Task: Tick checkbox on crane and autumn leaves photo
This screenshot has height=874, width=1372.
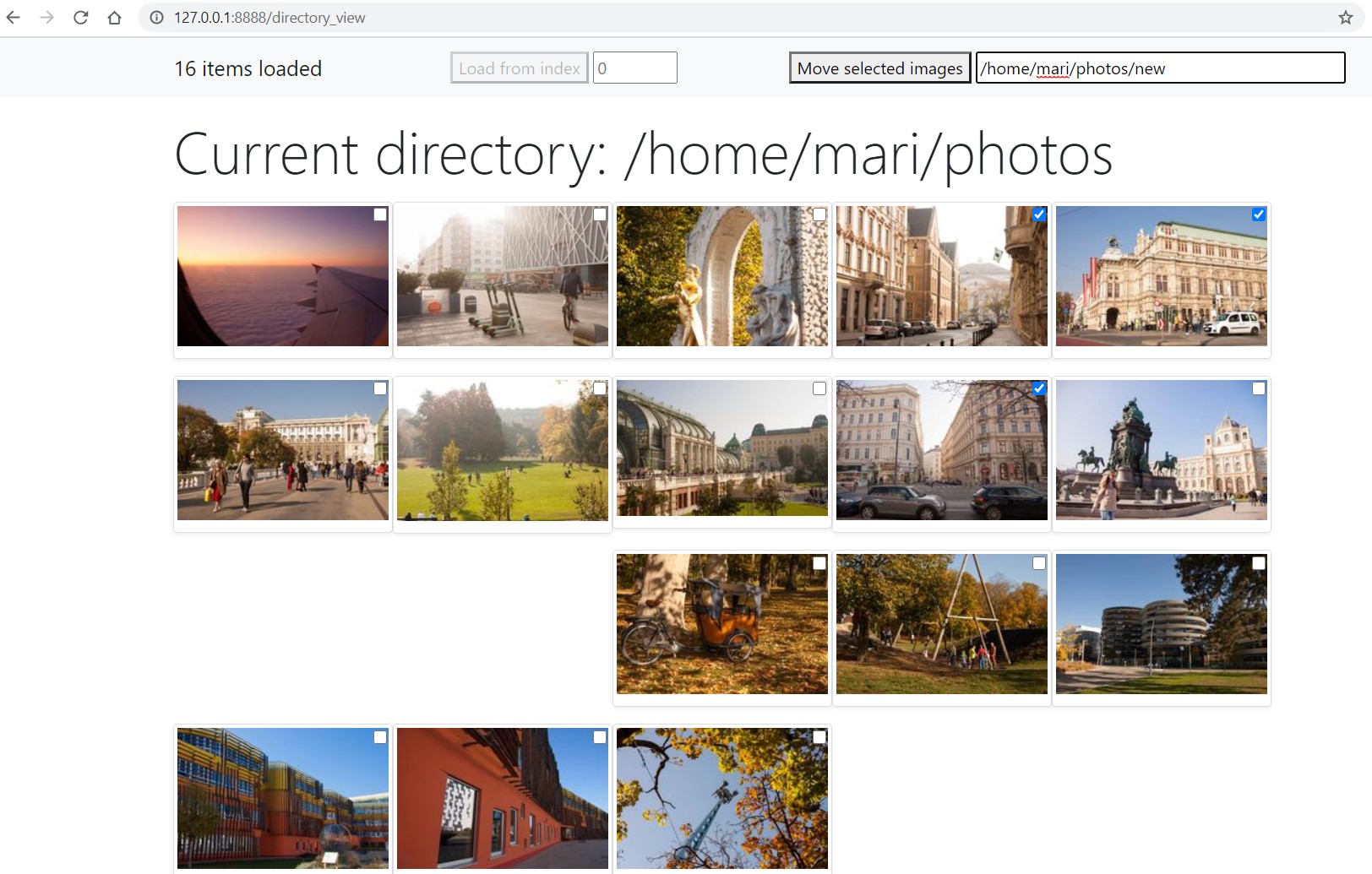Action: tap(819, 737)
